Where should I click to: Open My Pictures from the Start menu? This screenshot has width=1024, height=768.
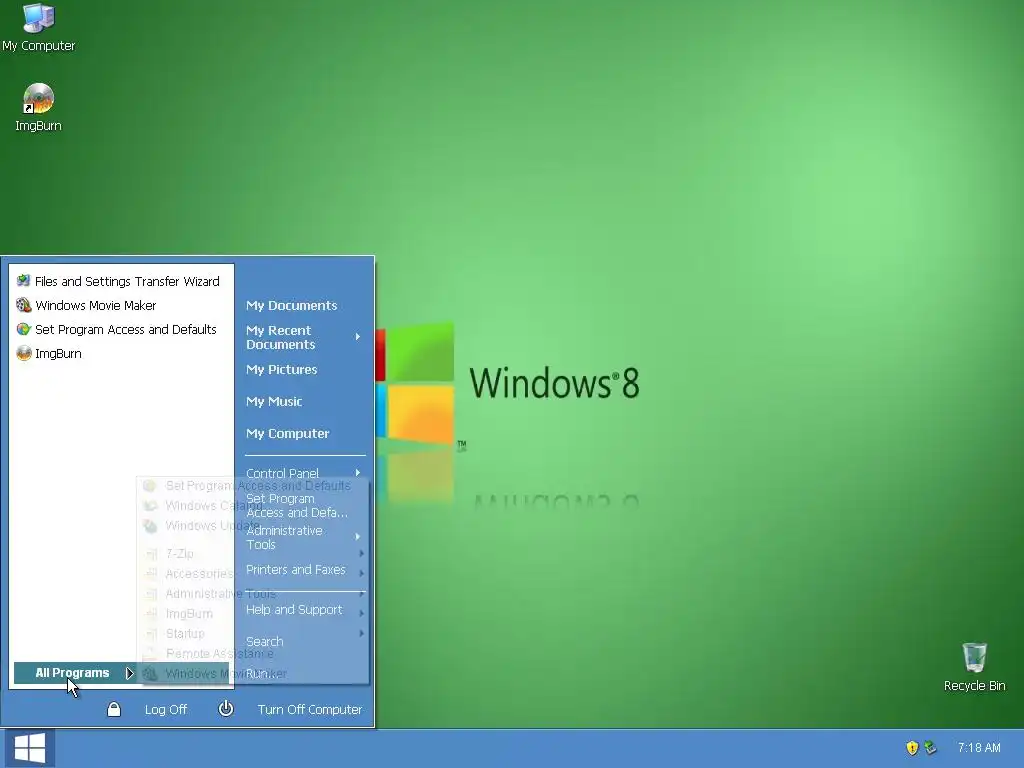[281, 369]
